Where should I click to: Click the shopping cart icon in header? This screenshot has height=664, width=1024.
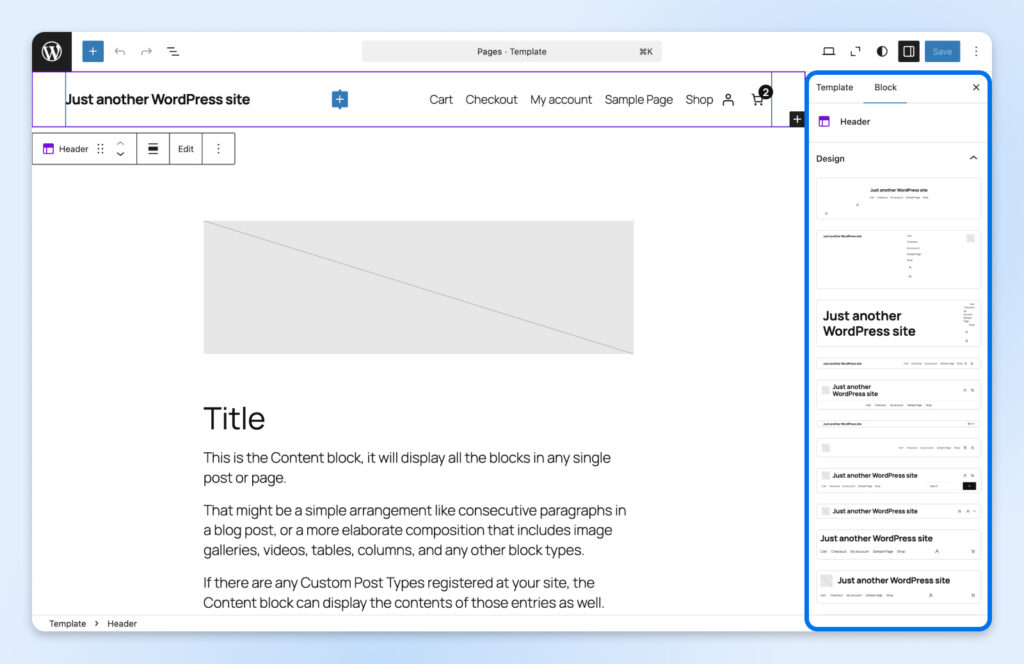[758, 99]
